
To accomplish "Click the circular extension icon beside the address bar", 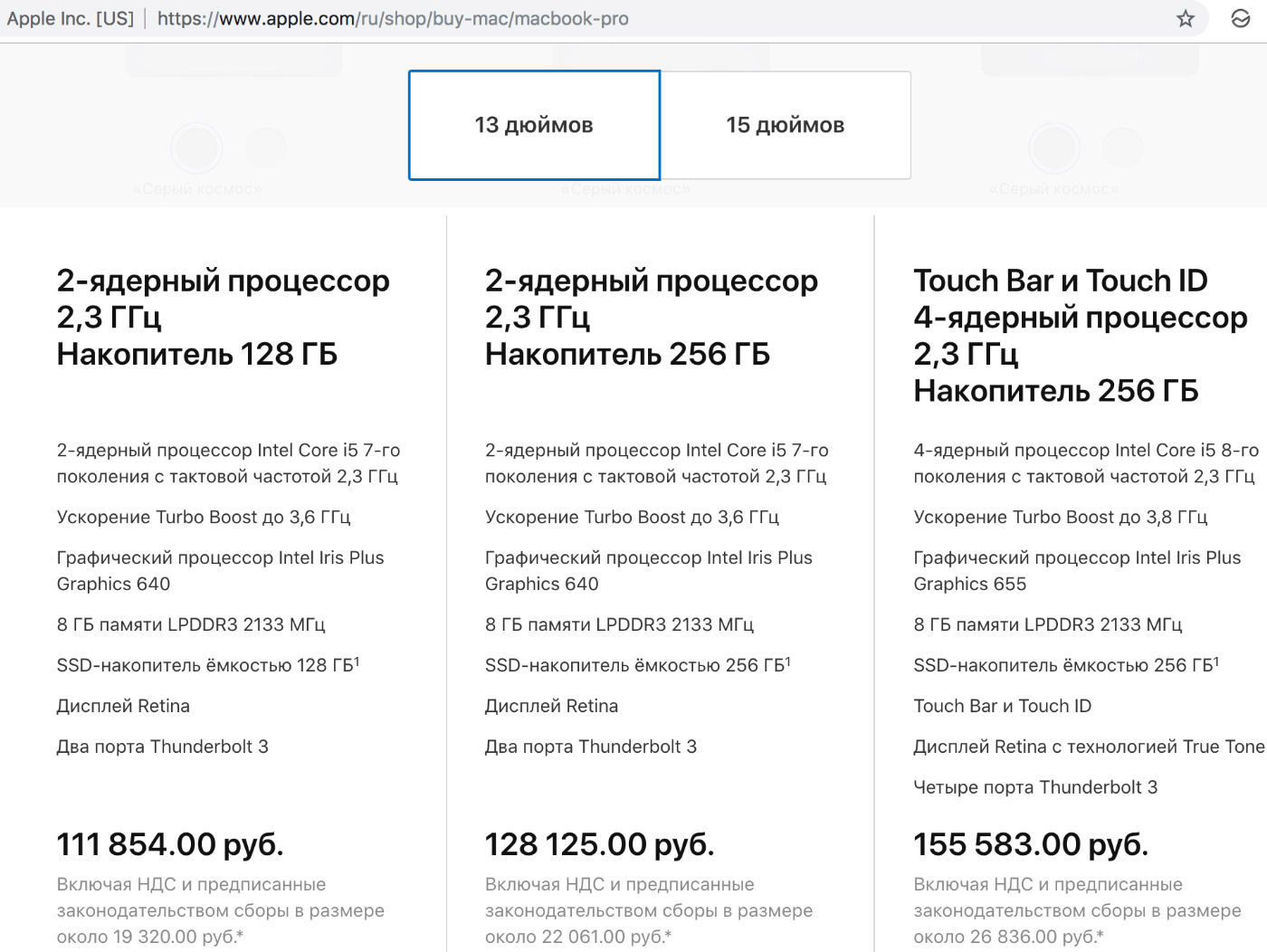I will 1240,19.
